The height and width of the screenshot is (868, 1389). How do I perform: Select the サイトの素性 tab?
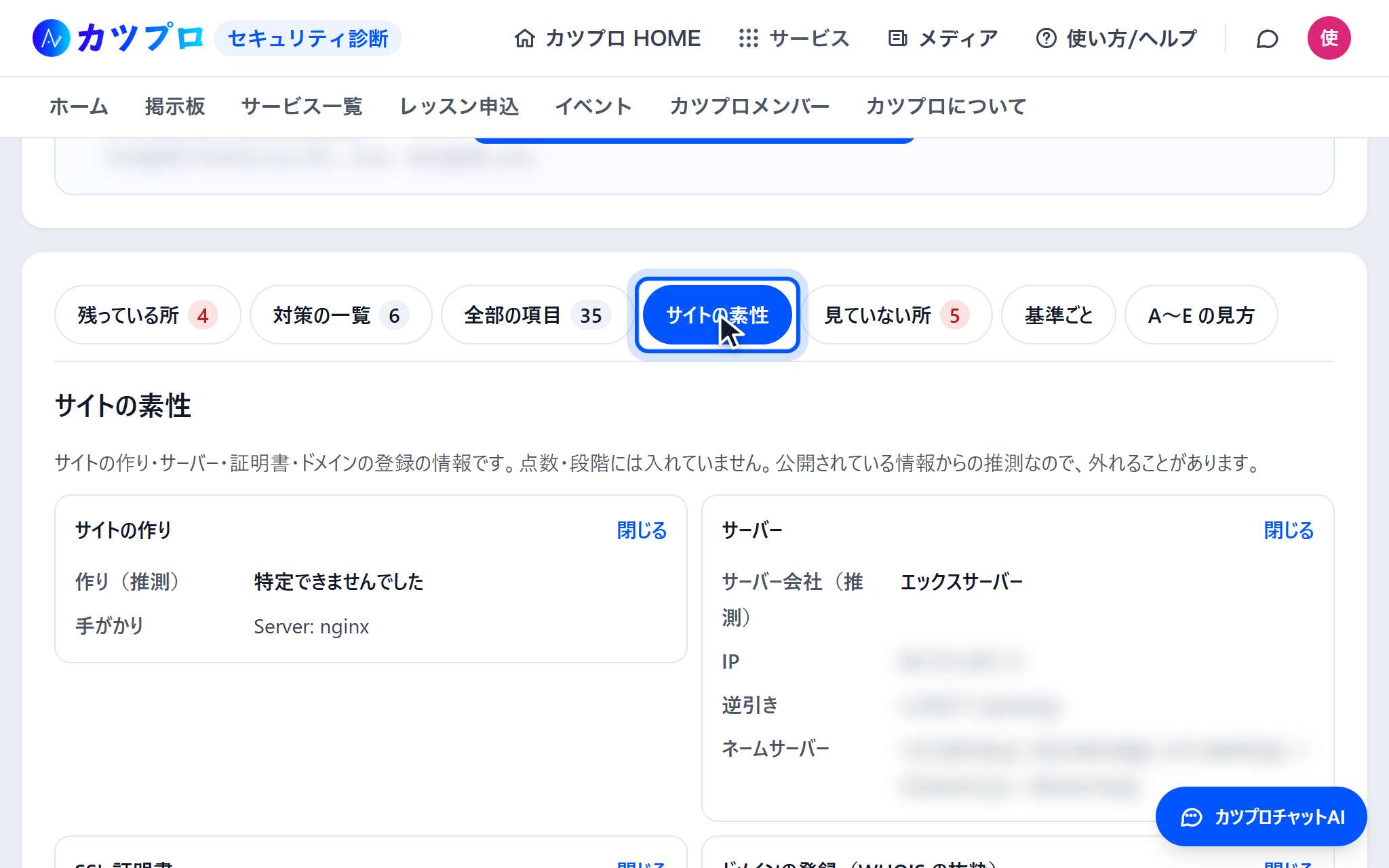(717, 315)
